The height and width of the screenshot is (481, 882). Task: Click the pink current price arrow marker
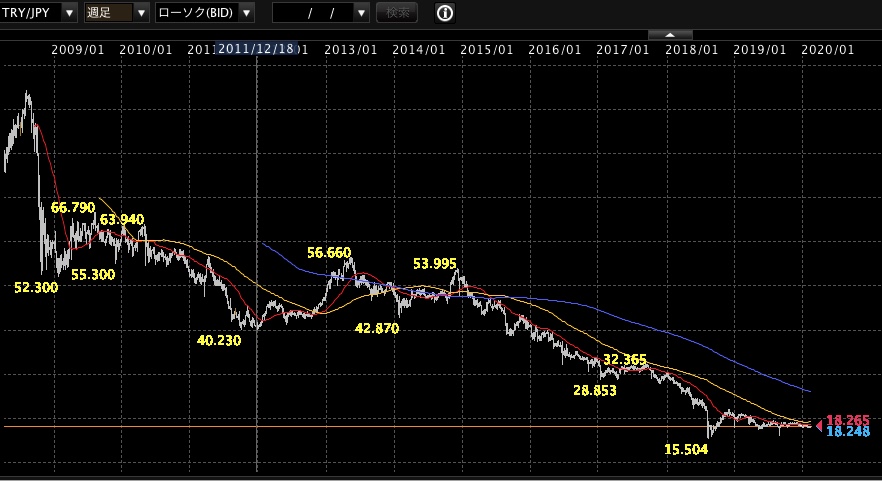pyautogui.click(x=819, y=426)
